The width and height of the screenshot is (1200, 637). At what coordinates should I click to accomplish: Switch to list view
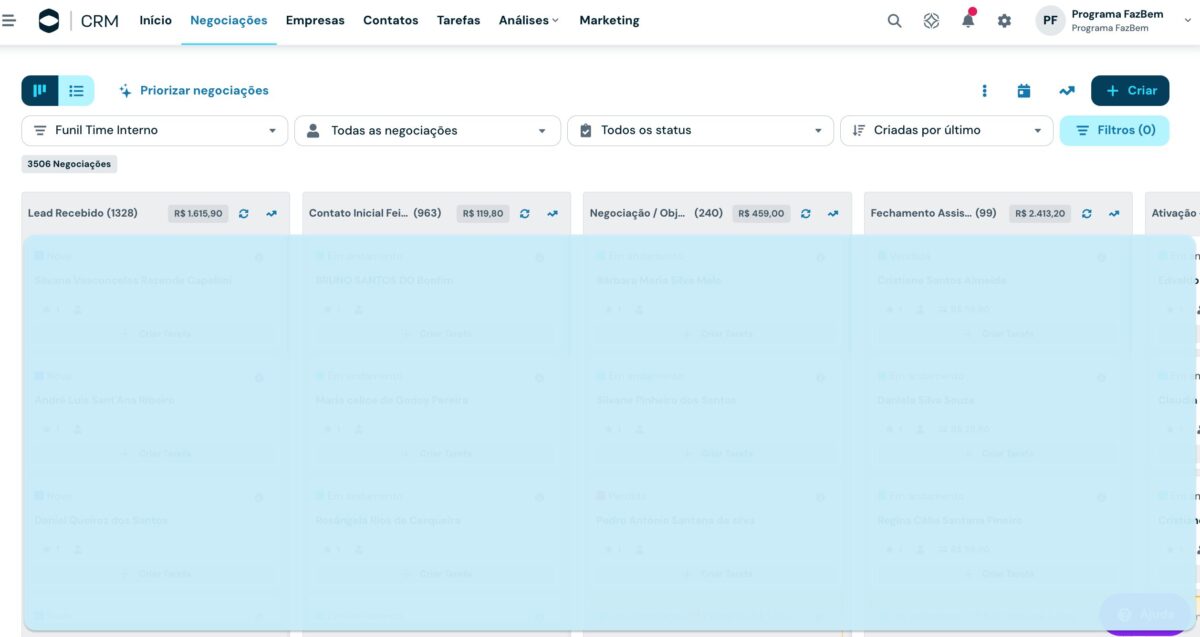pos(76,90)
